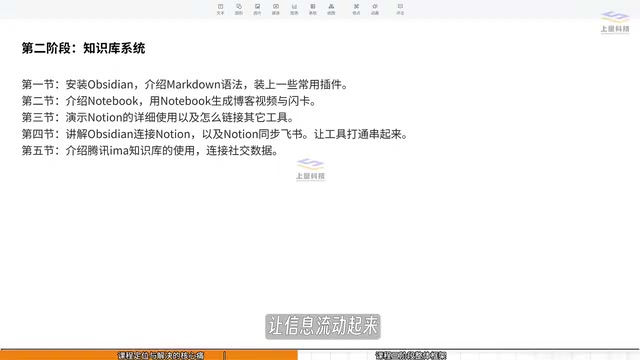Click the seventh toolbar icon with connected nodes
The image size is (640, 360).
click(331, 9)
